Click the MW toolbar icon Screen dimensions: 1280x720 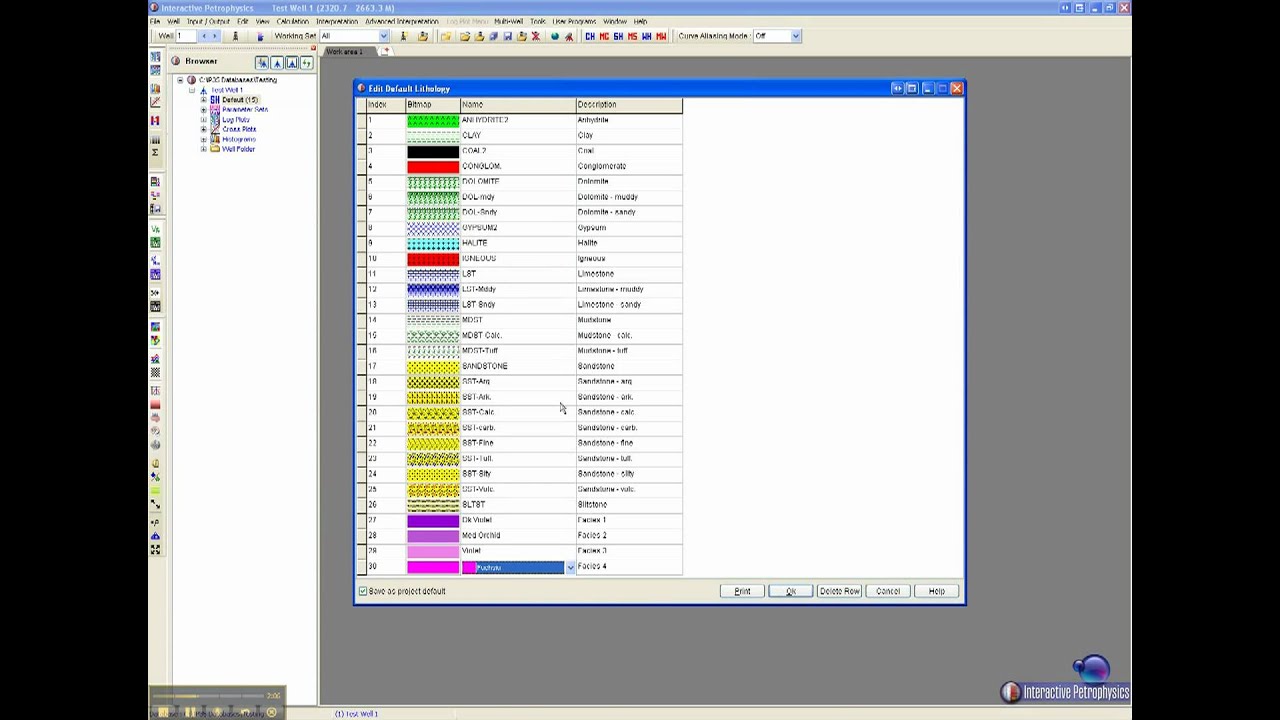[x=660, y=36]
